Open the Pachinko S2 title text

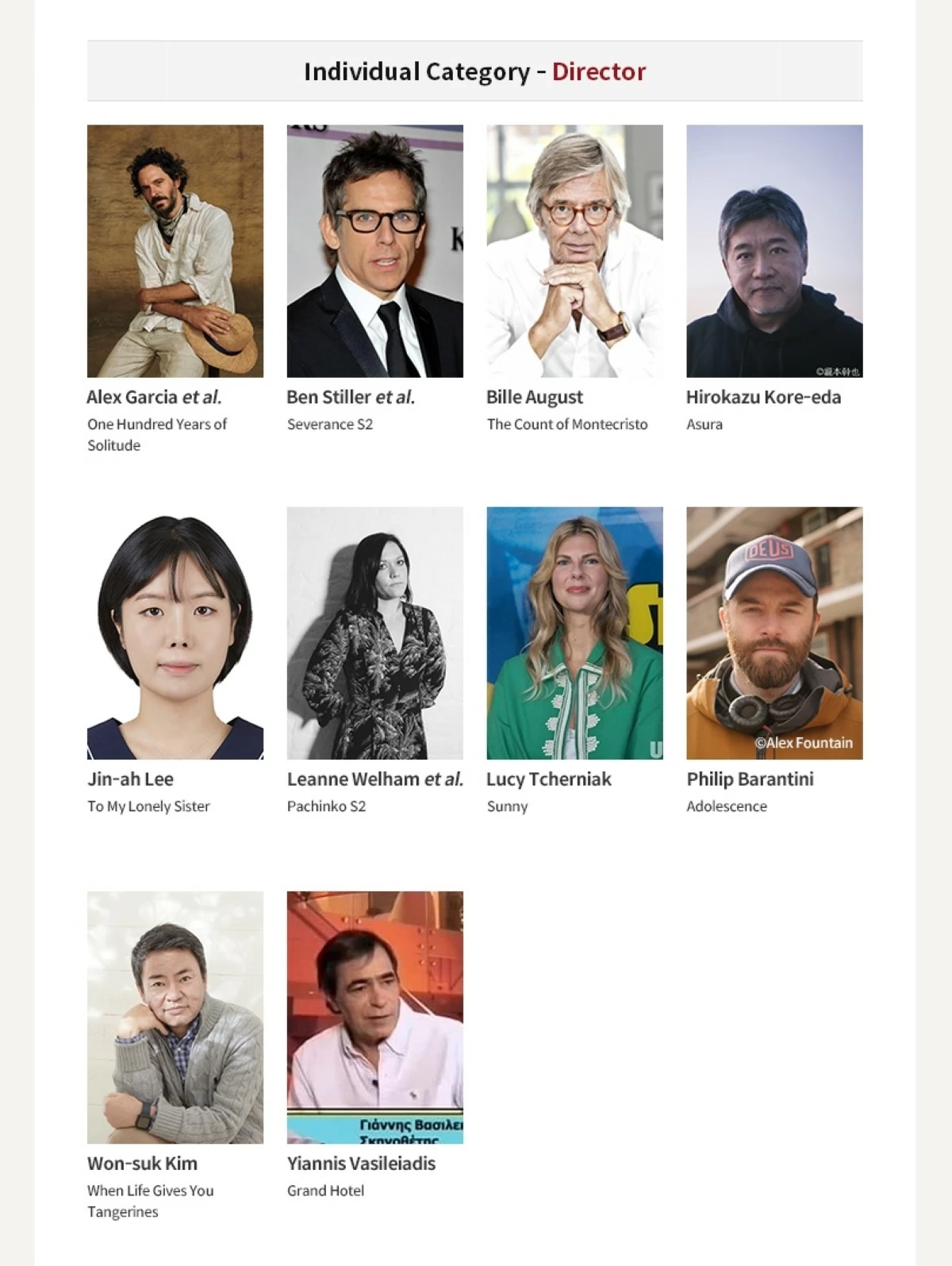(327, 806)
